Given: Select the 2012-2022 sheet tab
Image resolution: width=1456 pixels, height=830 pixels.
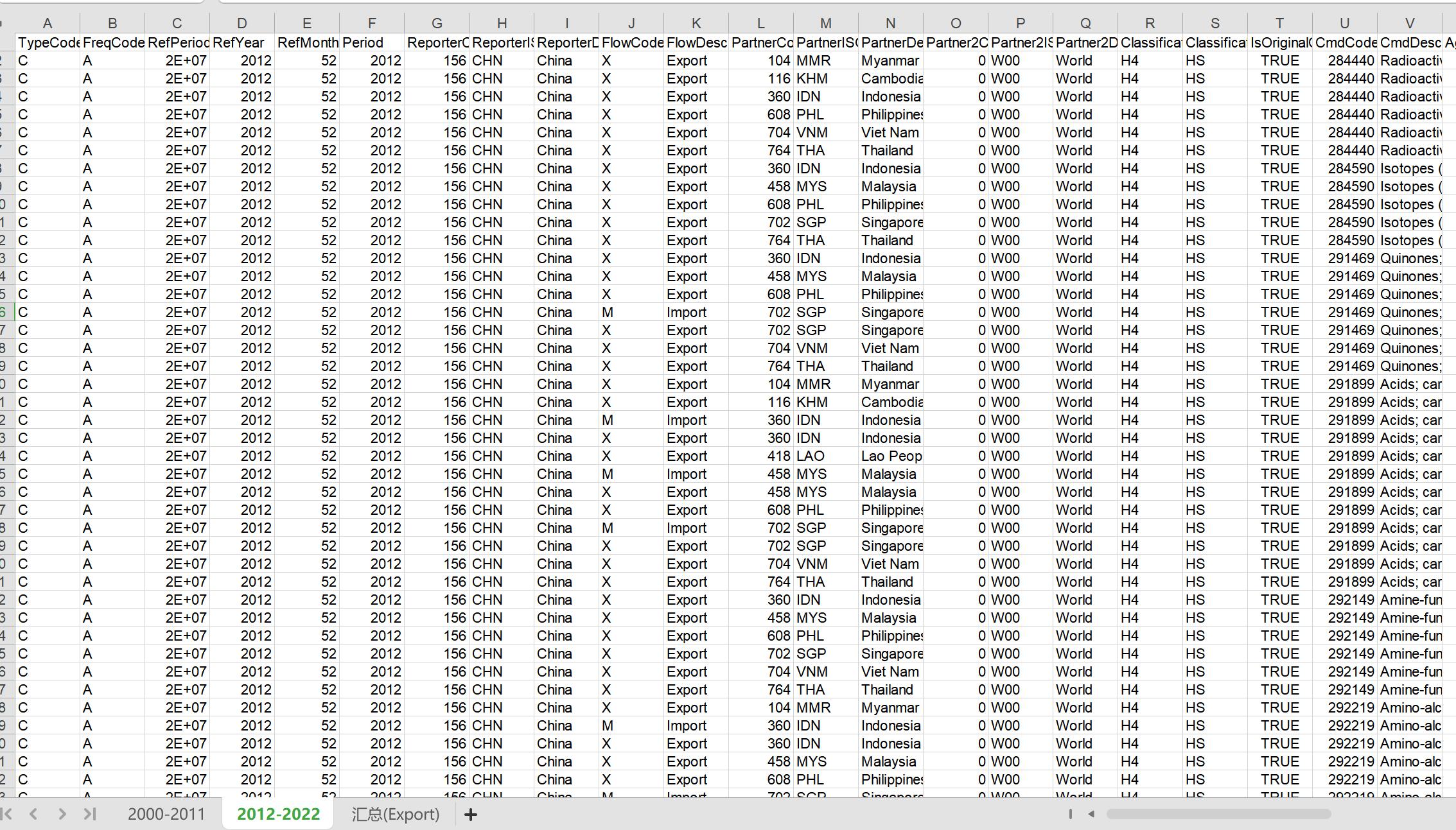Looking at the screenshot, I should click(278, 814).
